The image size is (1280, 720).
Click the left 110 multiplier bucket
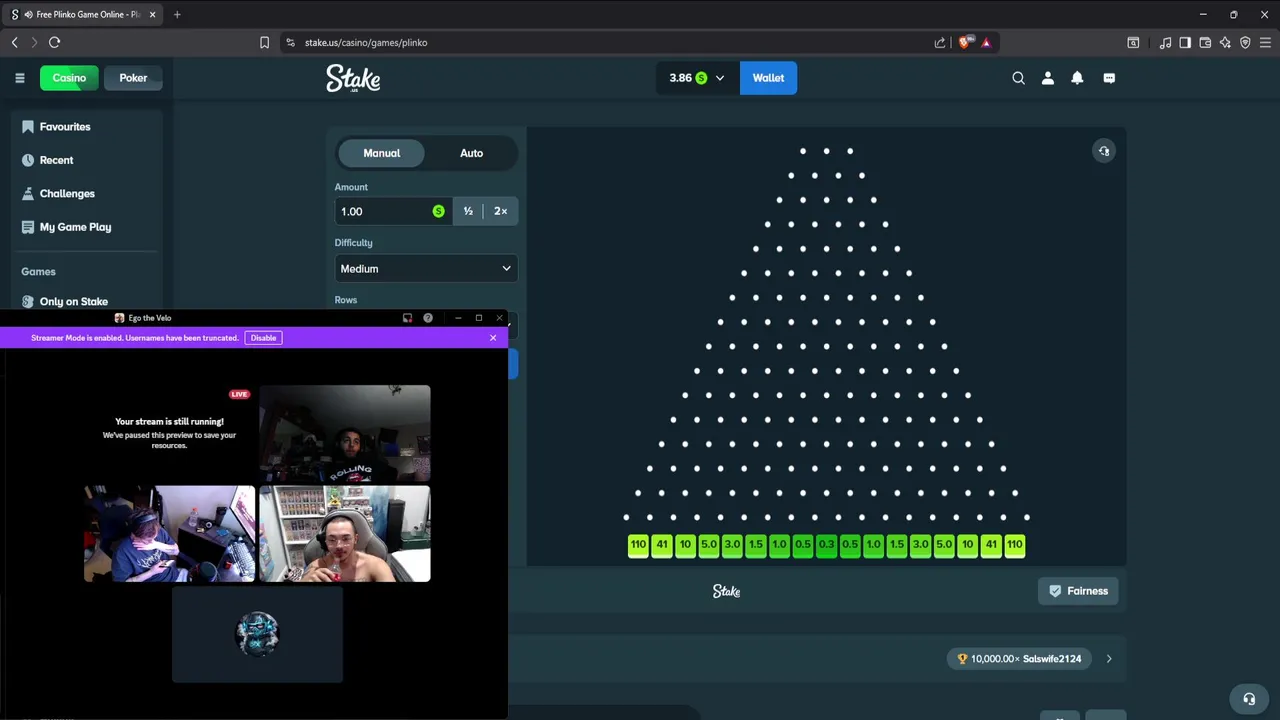coord(638,545)
